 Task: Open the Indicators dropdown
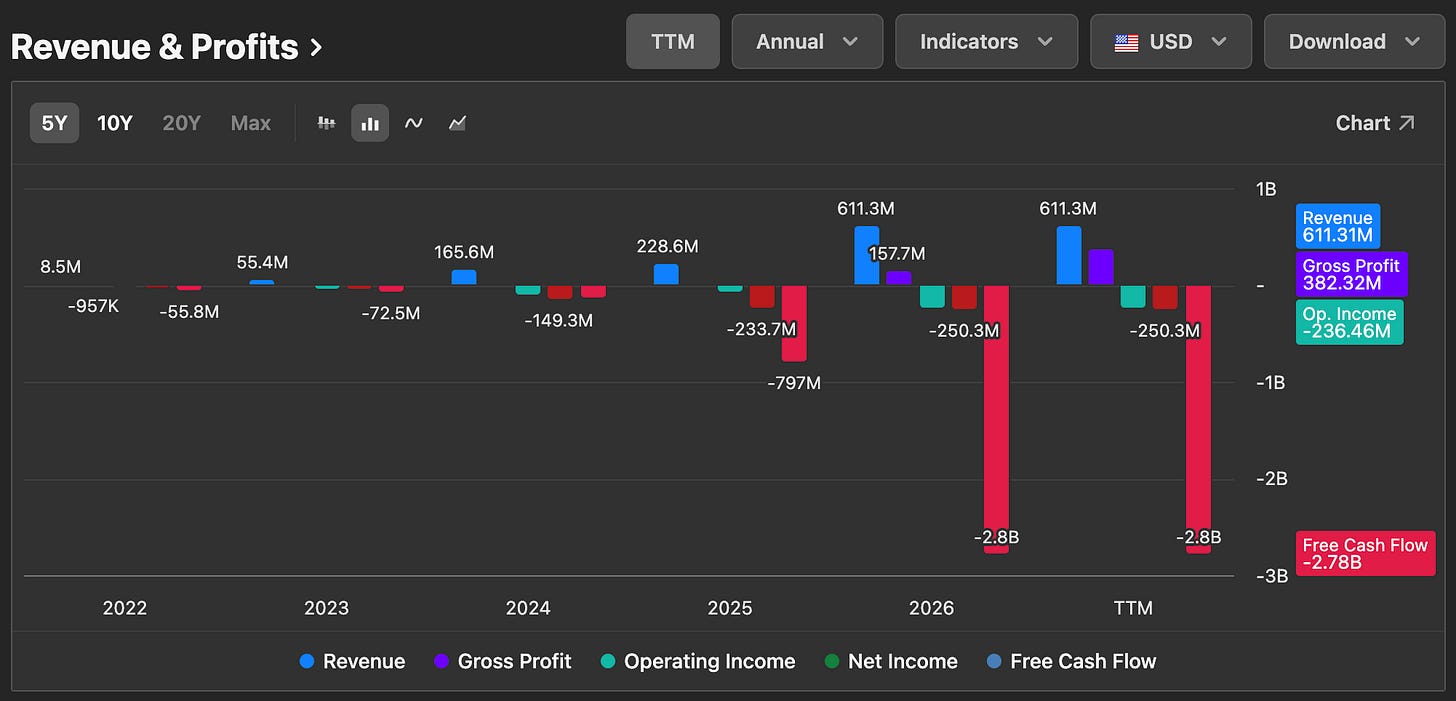(x=986, y=42)
